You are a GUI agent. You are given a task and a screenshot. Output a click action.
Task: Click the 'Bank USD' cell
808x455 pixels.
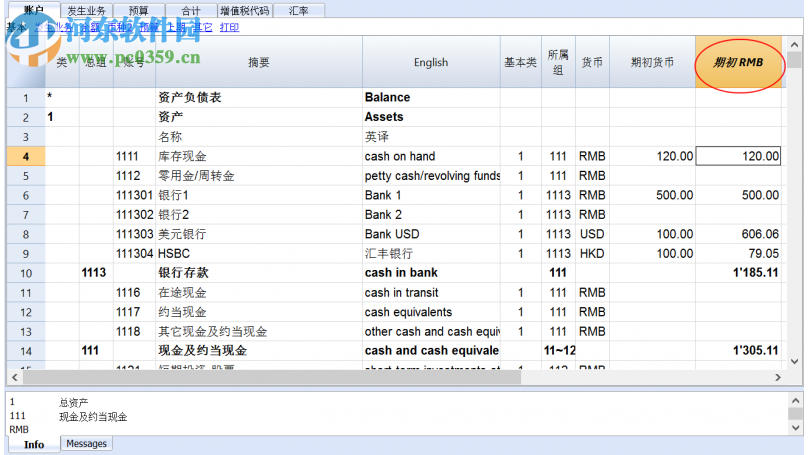tap(431, 234)
